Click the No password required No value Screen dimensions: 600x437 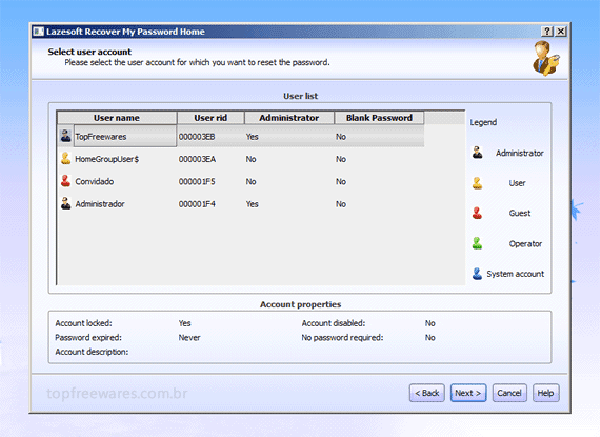click(430, 338)
